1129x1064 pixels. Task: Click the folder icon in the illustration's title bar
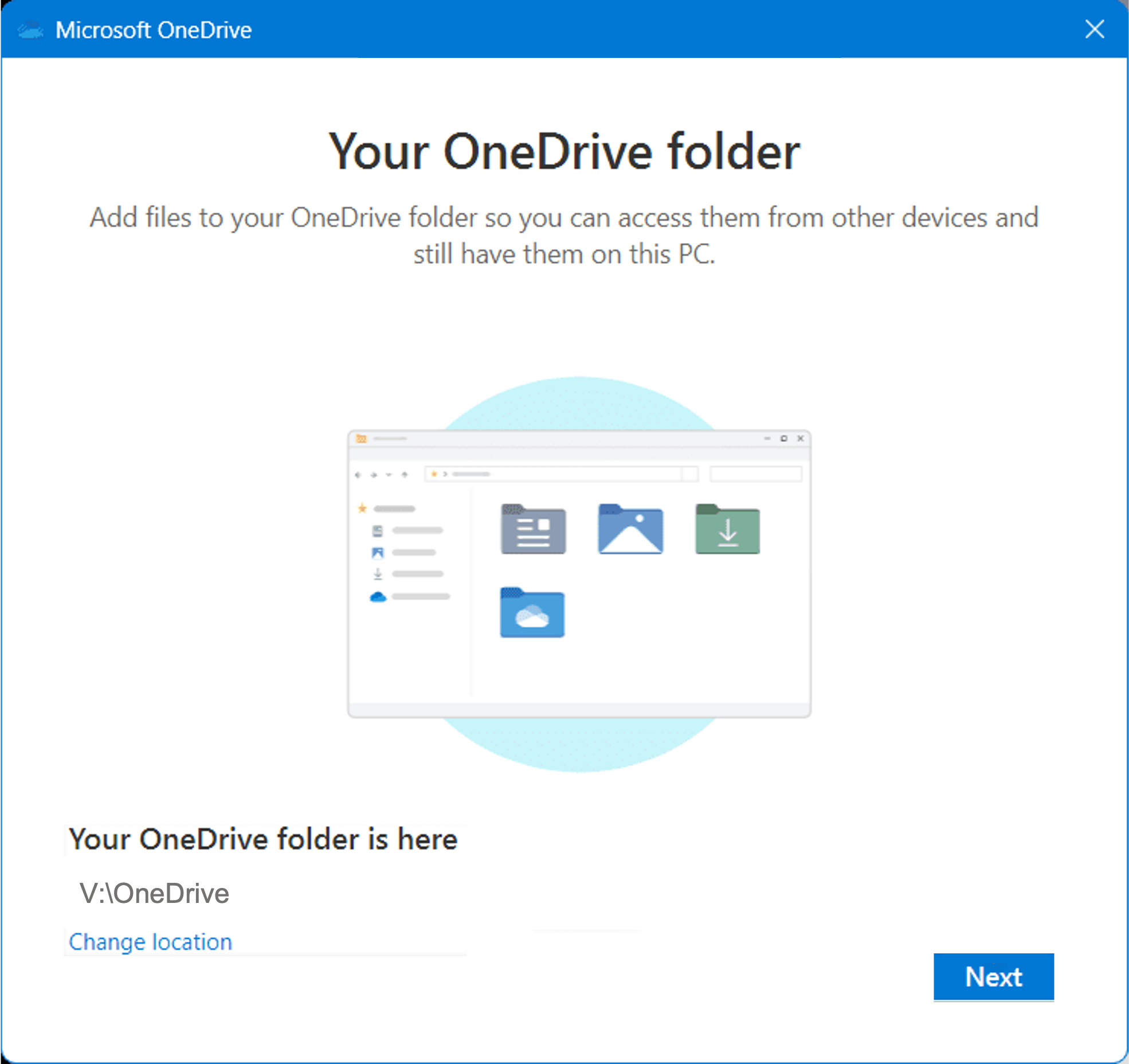362,437
